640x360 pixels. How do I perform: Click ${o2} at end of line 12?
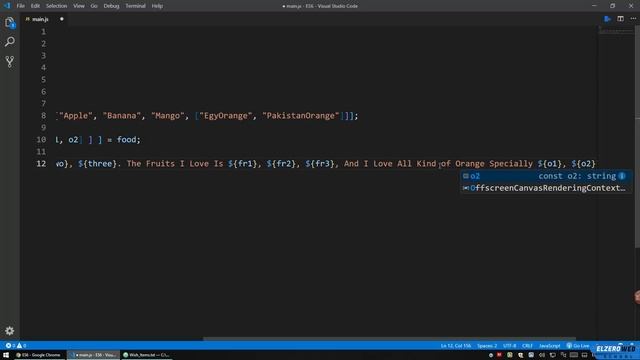pyautogui.click(x=584, y=164)
